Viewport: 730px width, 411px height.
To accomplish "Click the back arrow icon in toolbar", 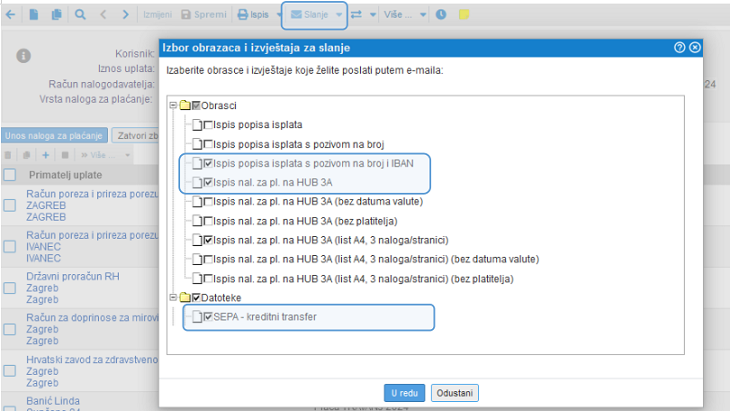I will [10, 15].
